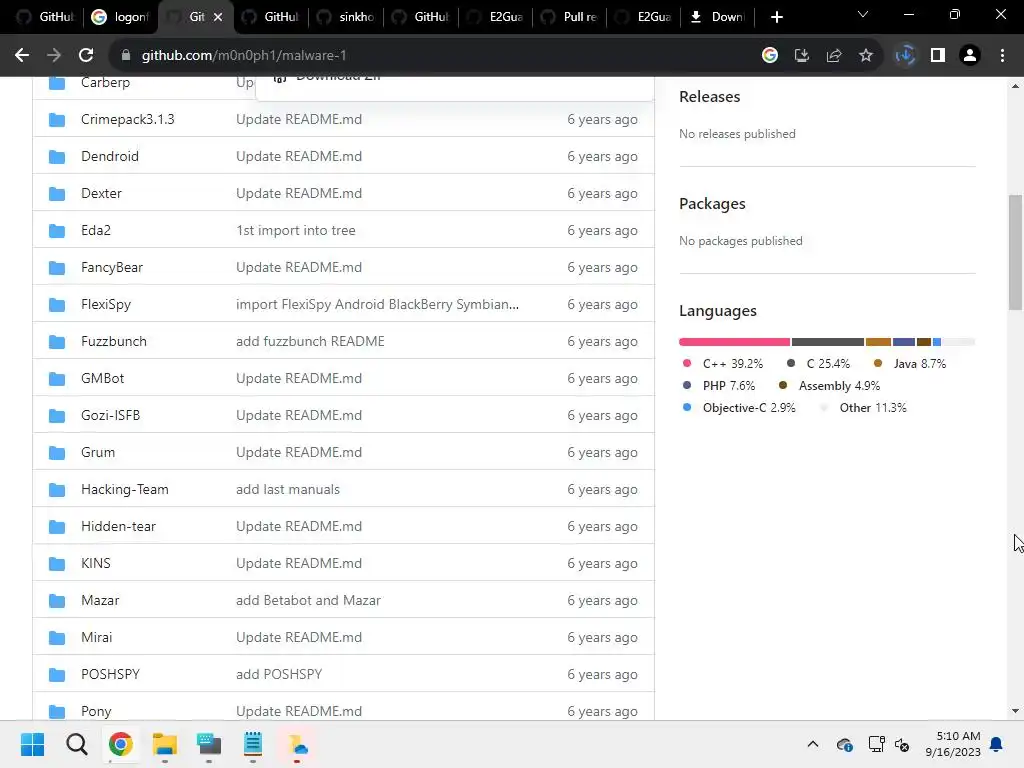Open the Windows Start menu
This screenshot has width=1024, height=768.
click(32, 744)
